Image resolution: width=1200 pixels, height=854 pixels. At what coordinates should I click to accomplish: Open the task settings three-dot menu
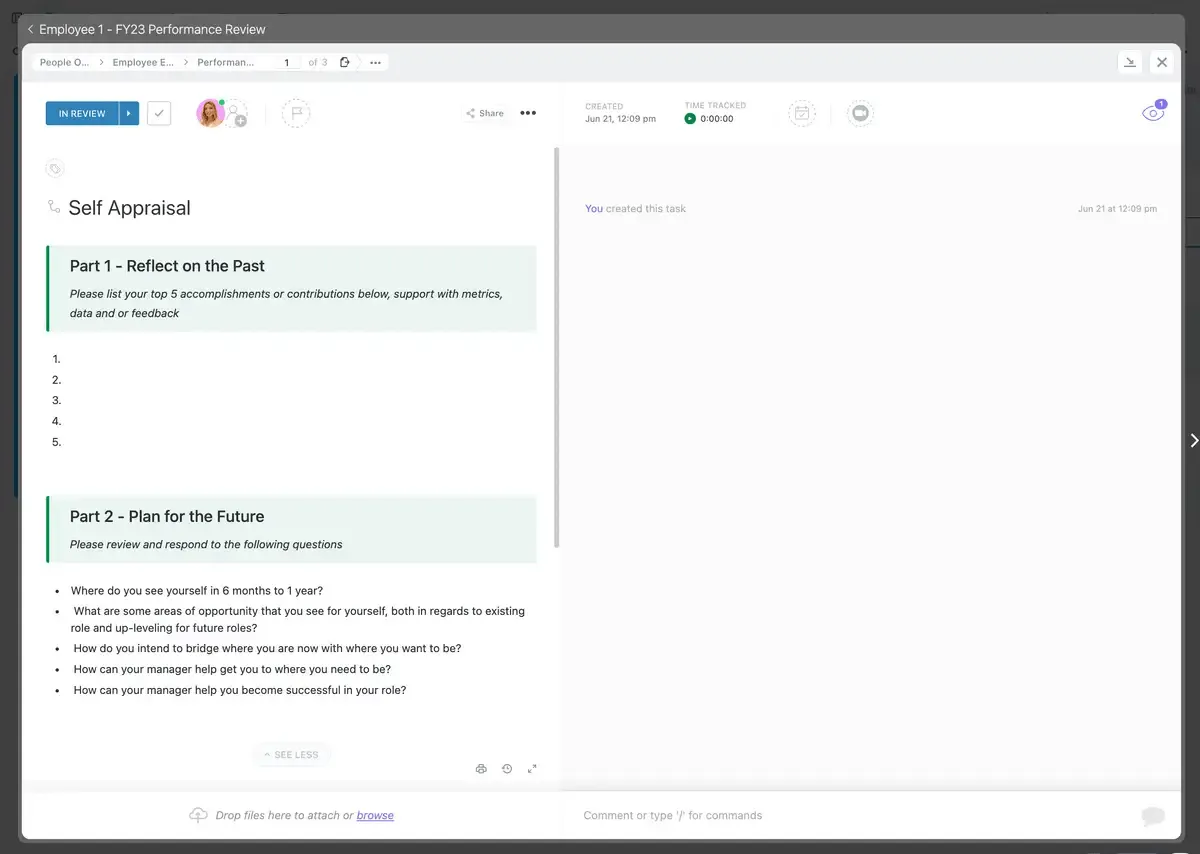coord(528,113)
